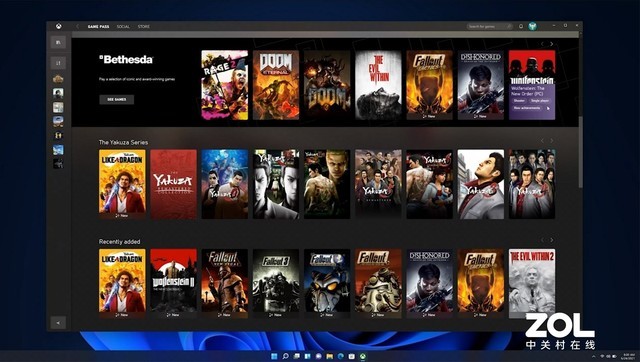Collapse the sidebar with the bottom arrow
Image resolution: width=640 pixels, height=362 pixels.
point(58,323)
